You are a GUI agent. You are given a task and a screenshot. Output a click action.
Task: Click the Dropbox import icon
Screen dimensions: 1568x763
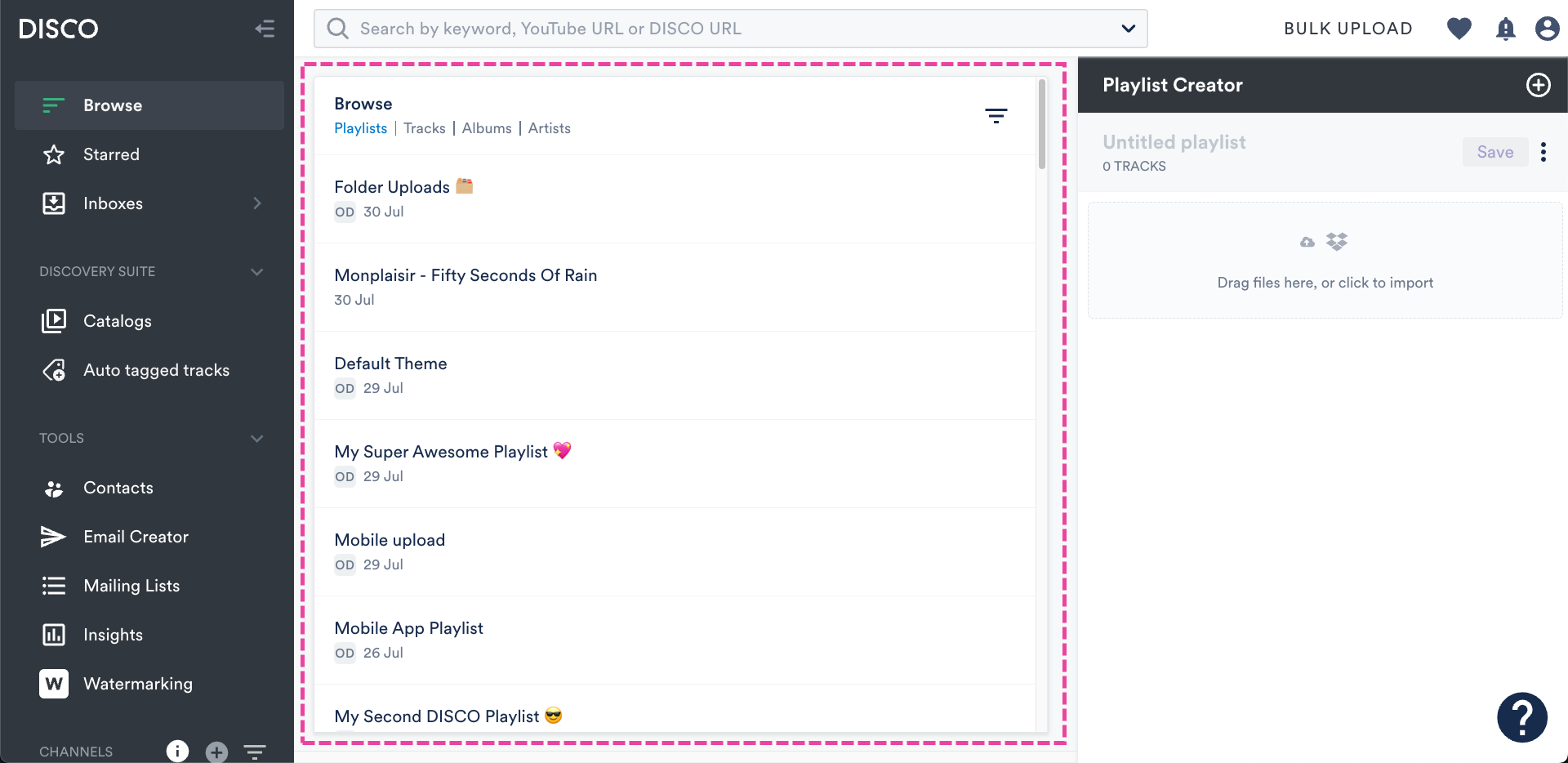coord(1337,241)
